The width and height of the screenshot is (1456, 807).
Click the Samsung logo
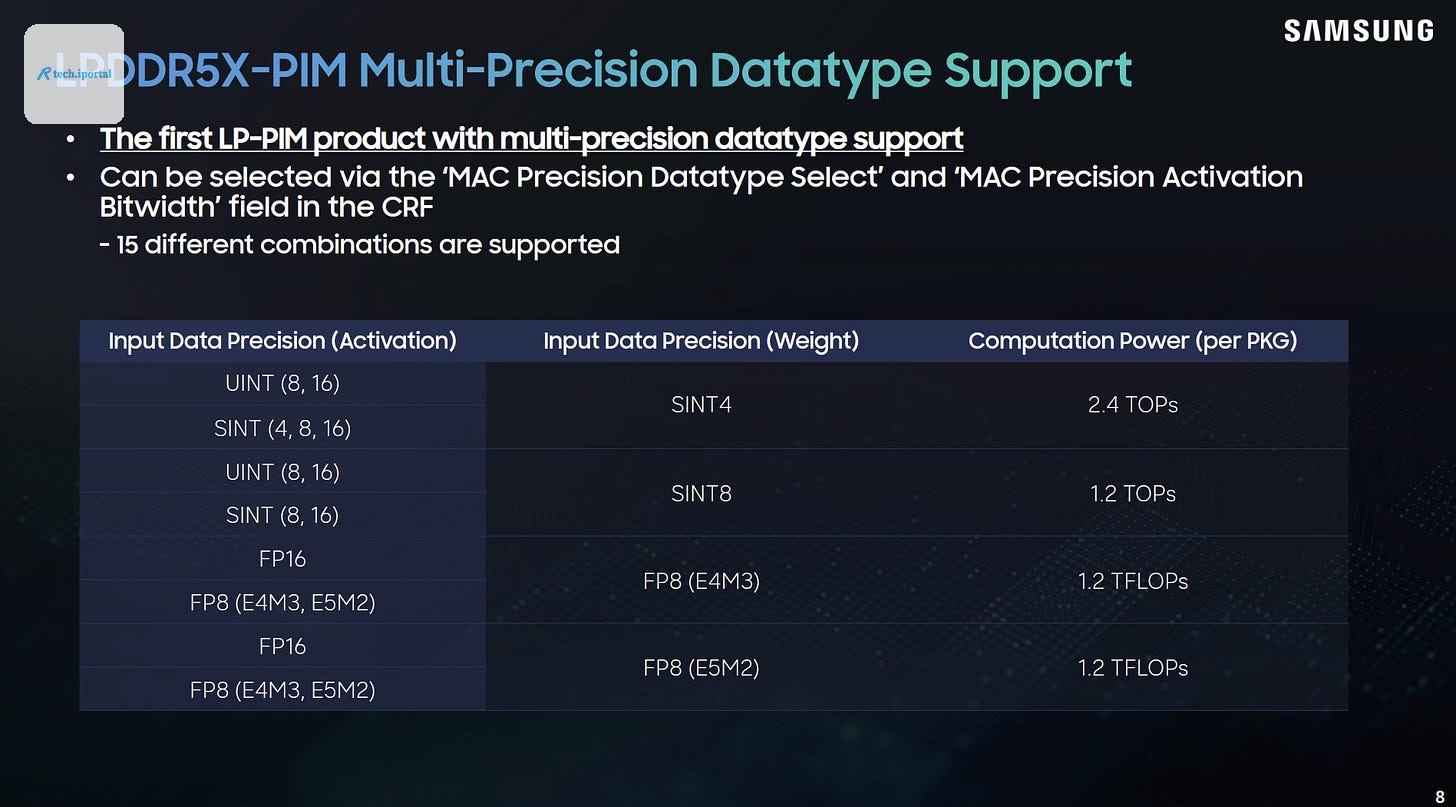[x=1359, y=31]
